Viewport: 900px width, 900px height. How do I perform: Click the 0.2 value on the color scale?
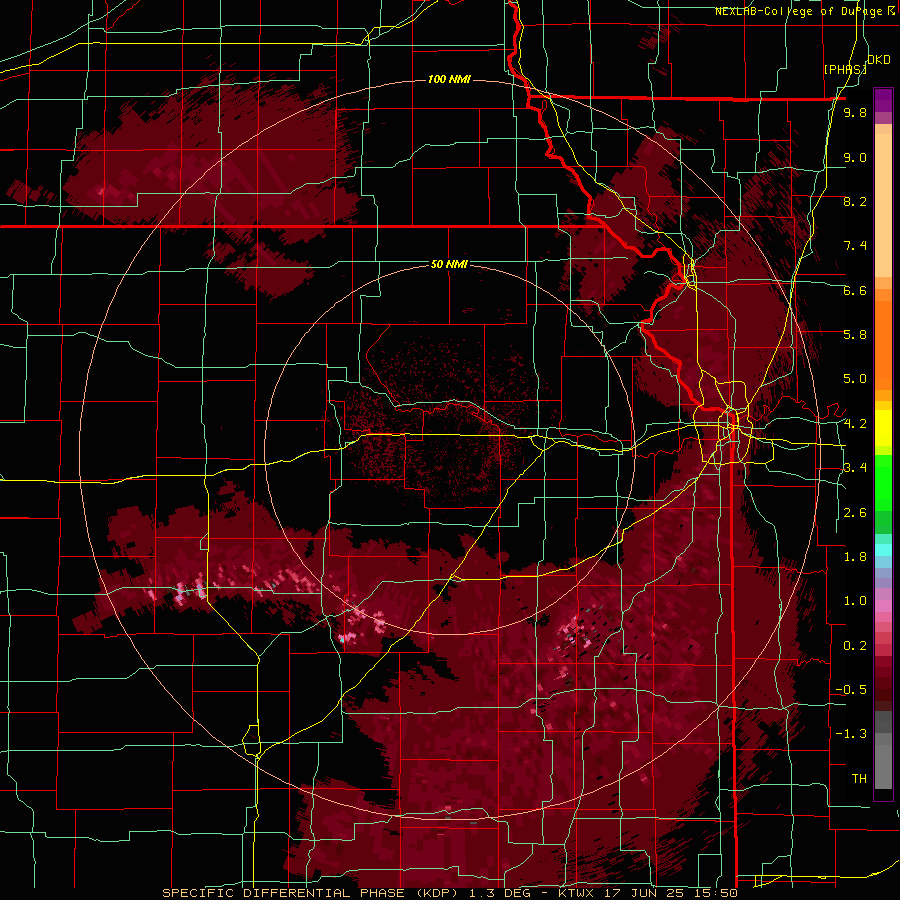point(855,646)
